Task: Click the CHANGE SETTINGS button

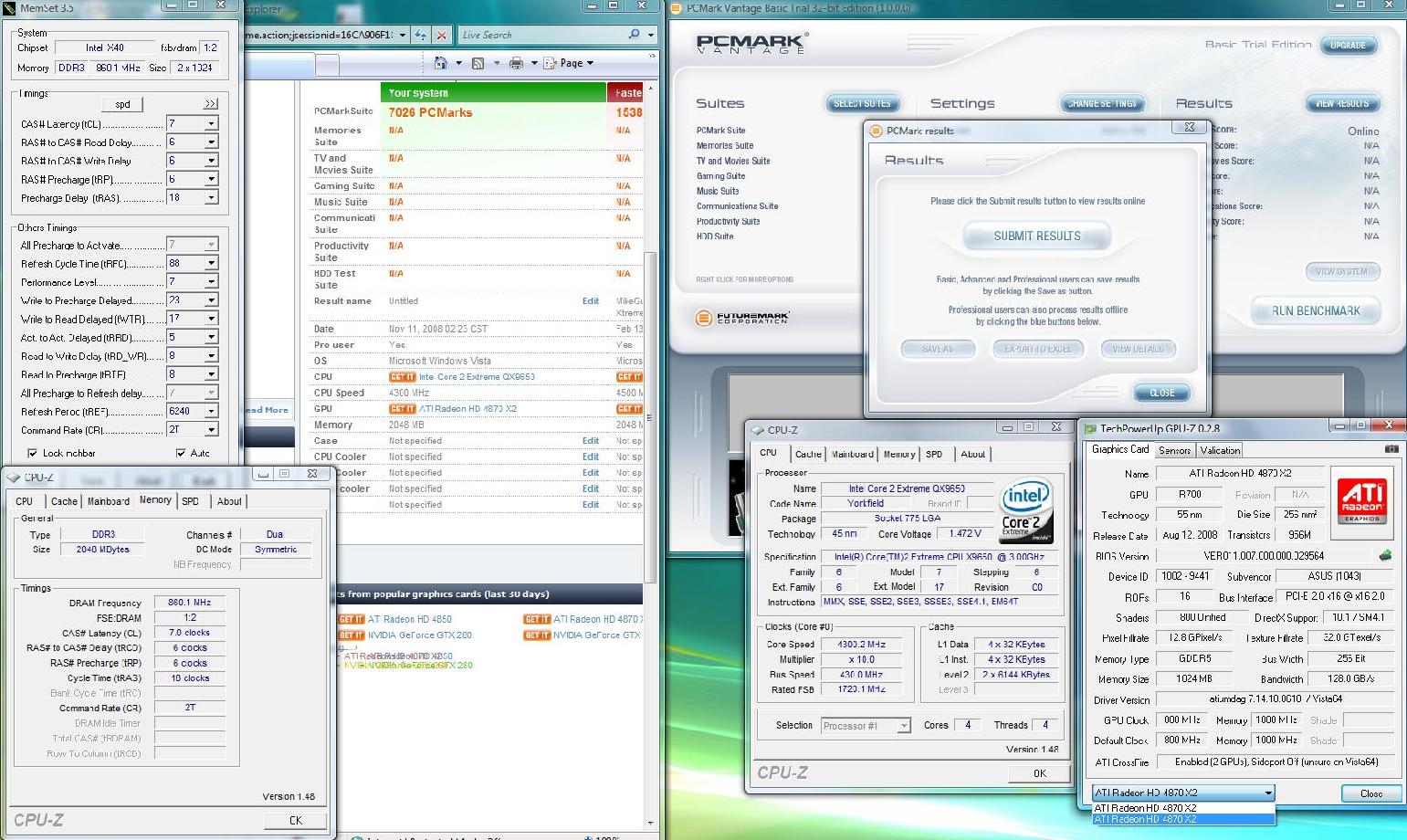Action: [x=1102, y=103]
